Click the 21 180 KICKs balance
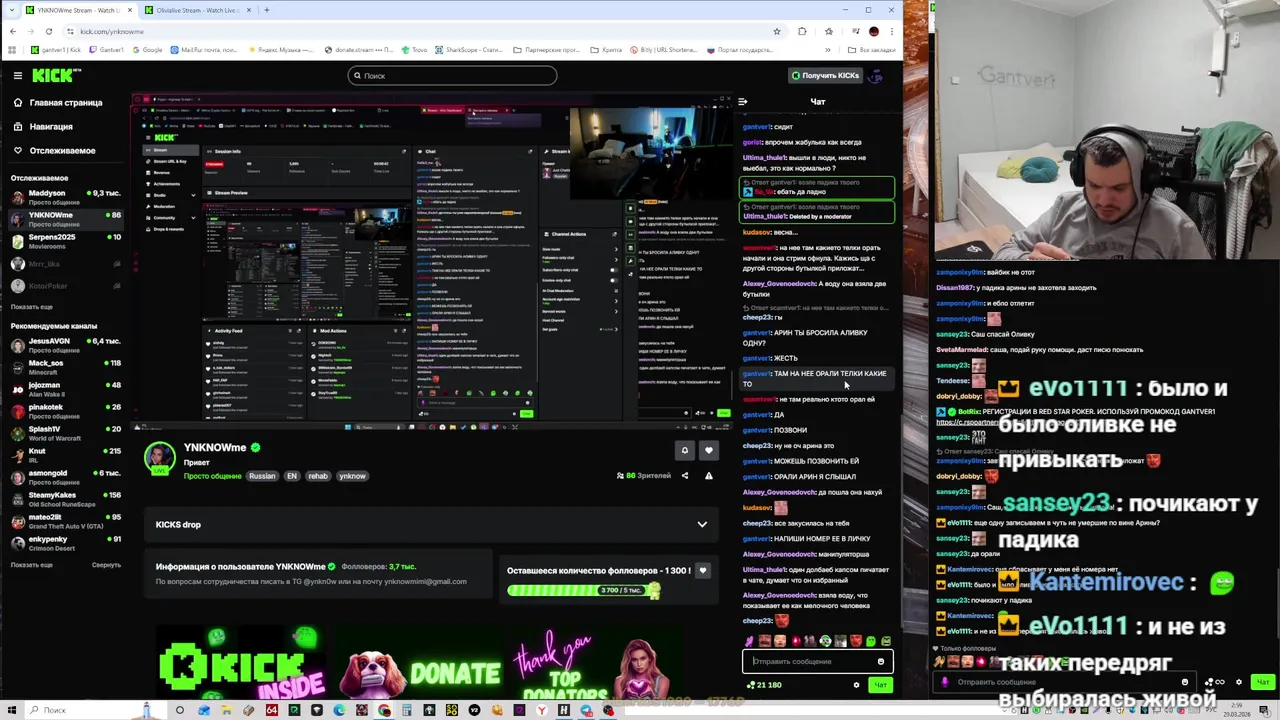1280x720 pixels. pos(764,685)
